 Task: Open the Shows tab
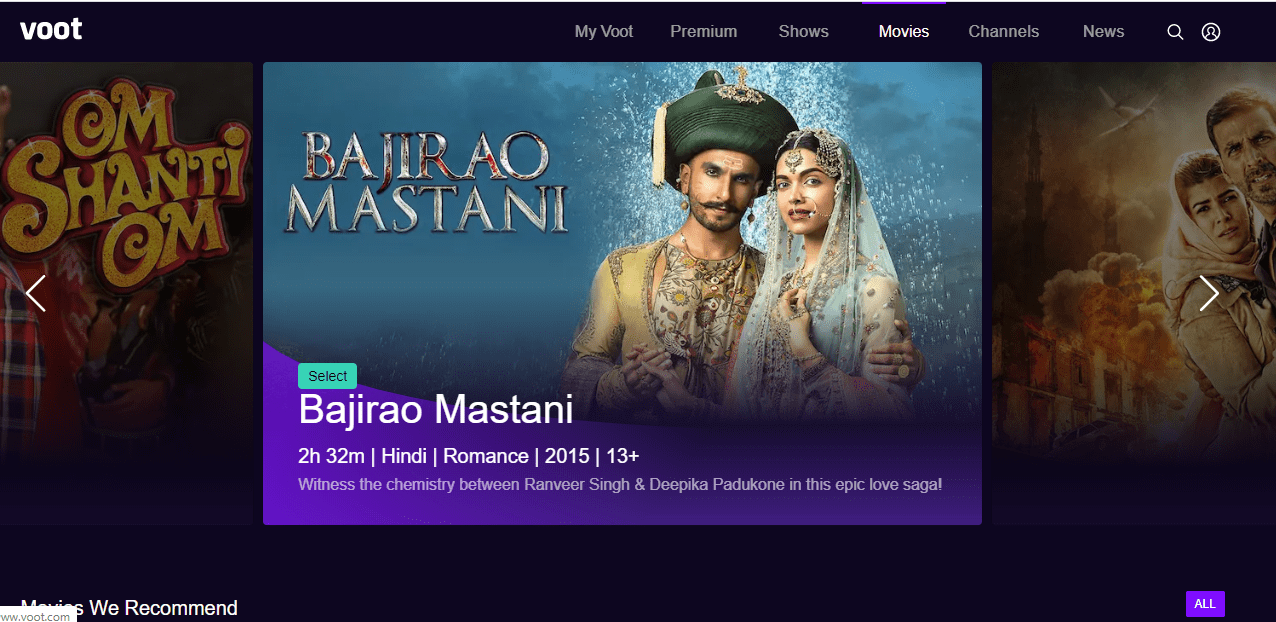804,32
